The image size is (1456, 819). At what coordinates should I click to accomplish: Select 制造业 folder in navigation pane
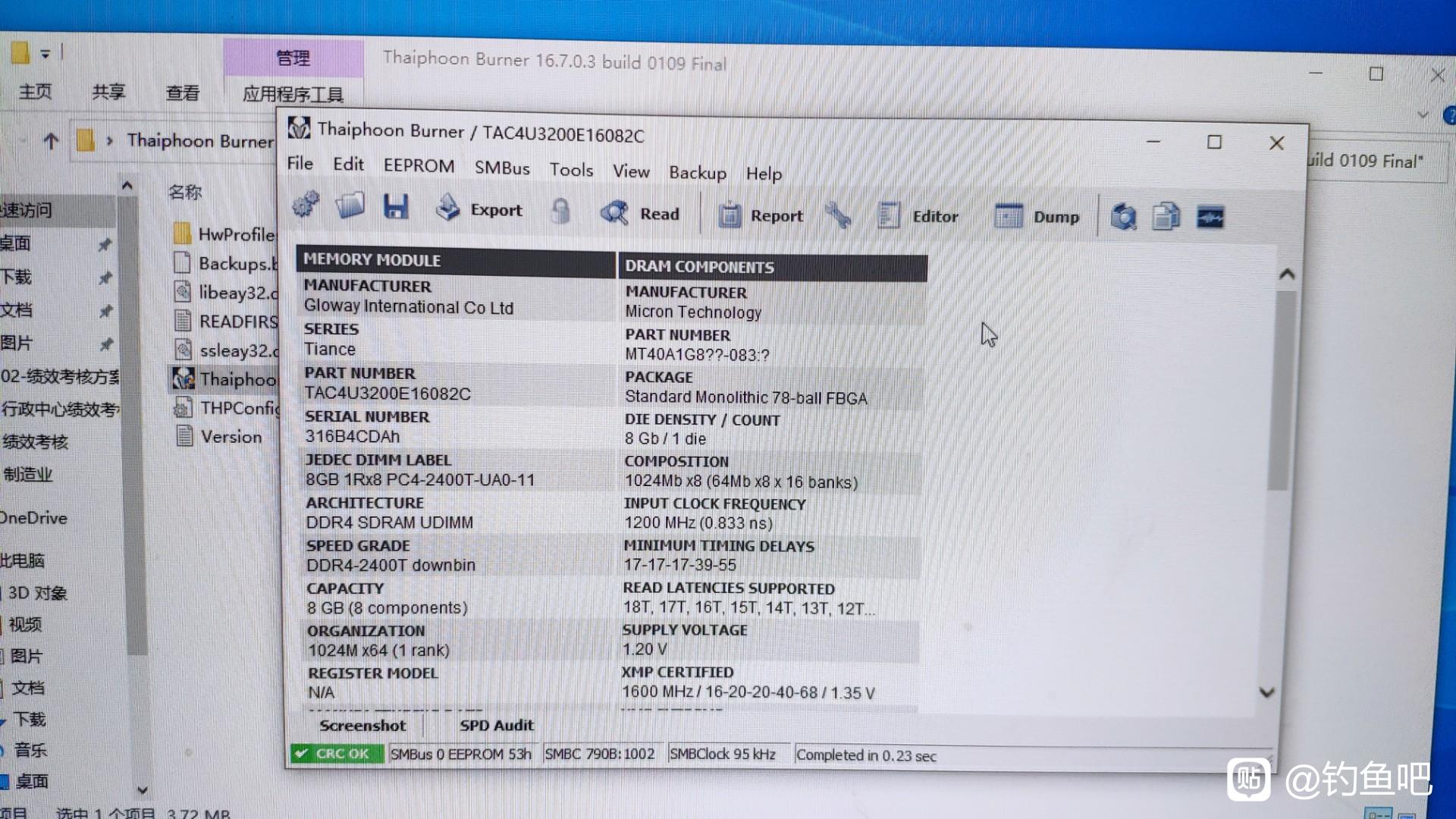click(x=28, y=475)
